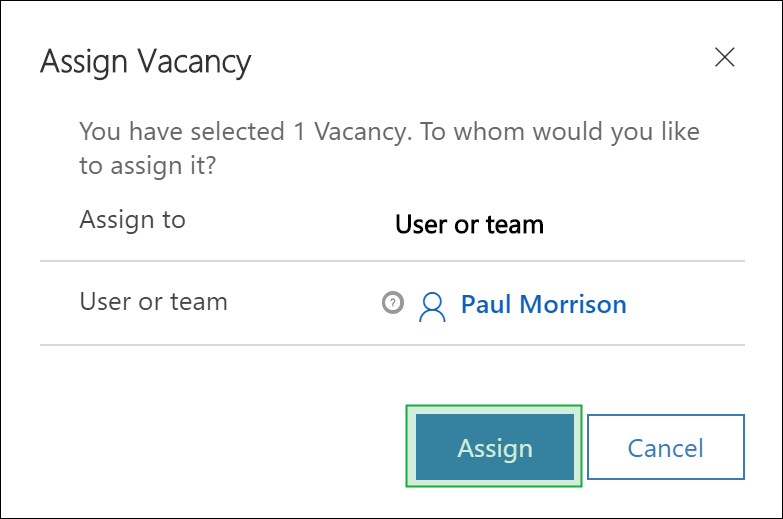Click the 'User or team' row label
The height and width of the screenshot is (519, 783).
(153, 302)
